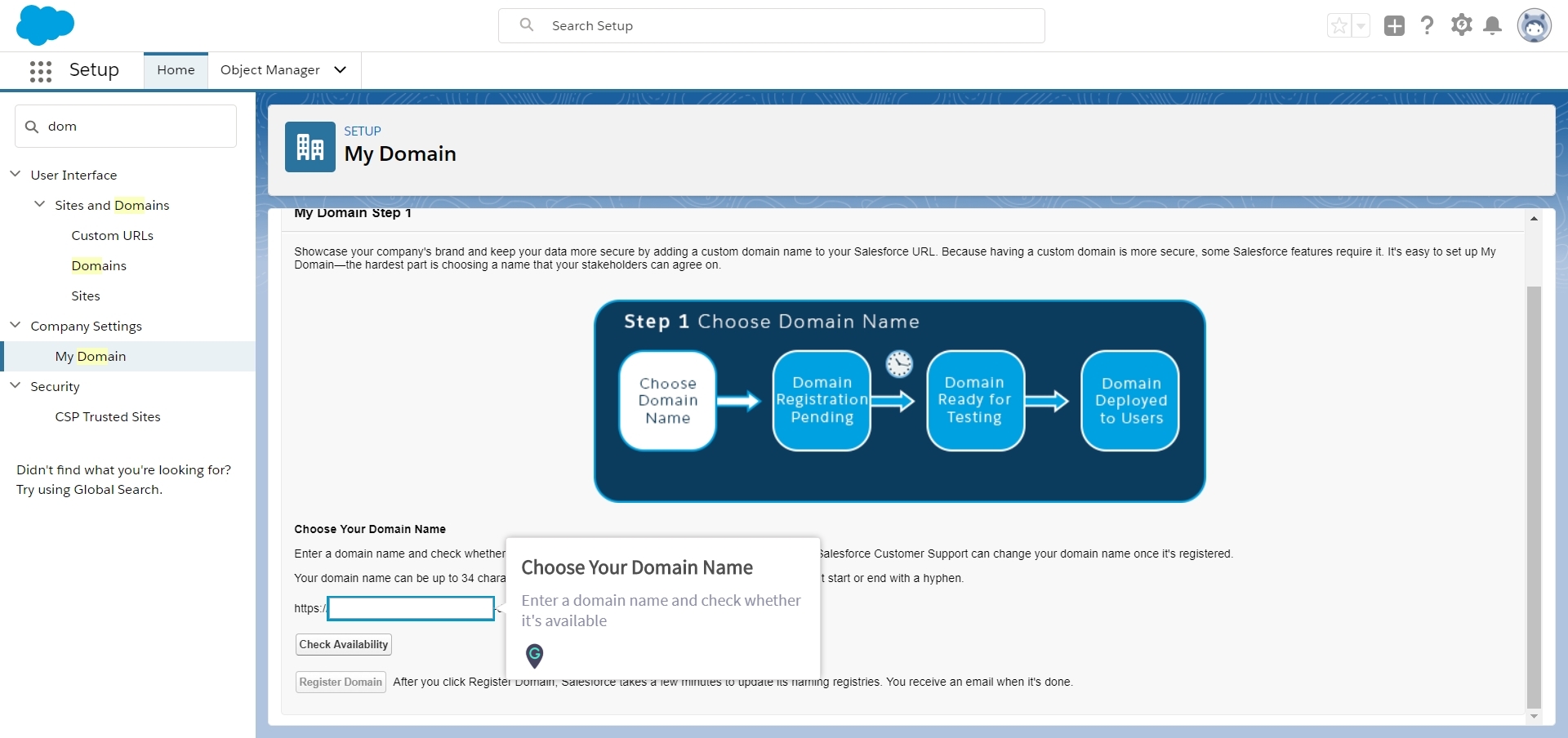This screenshot has height=738, width=1568.
Task: Click the 'User Interface' label
Action: point(73,175)
